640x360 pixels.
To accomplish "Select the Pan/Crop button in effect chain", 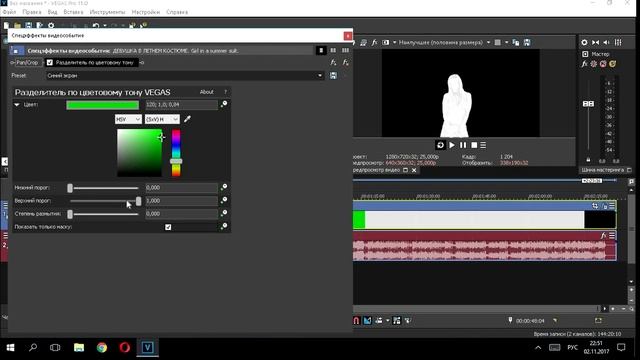I will pos(27,62).
